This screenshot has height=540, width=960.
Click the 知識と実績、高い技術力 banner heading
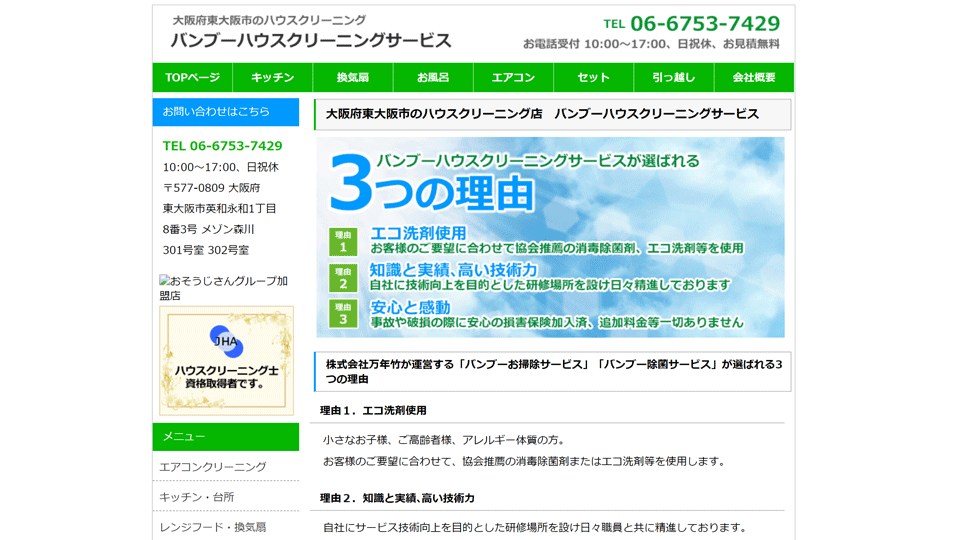453,270
